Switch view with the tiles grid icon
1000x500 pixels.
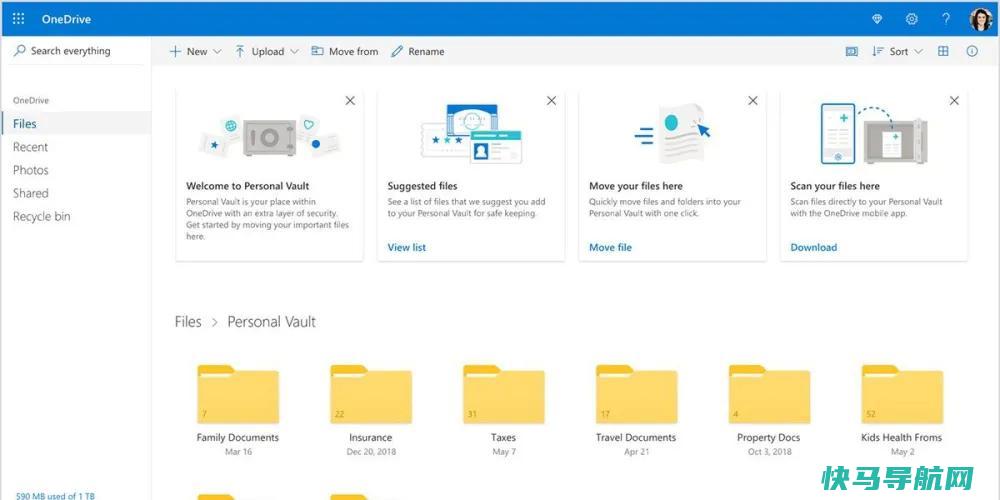click(x=943, y=52)
